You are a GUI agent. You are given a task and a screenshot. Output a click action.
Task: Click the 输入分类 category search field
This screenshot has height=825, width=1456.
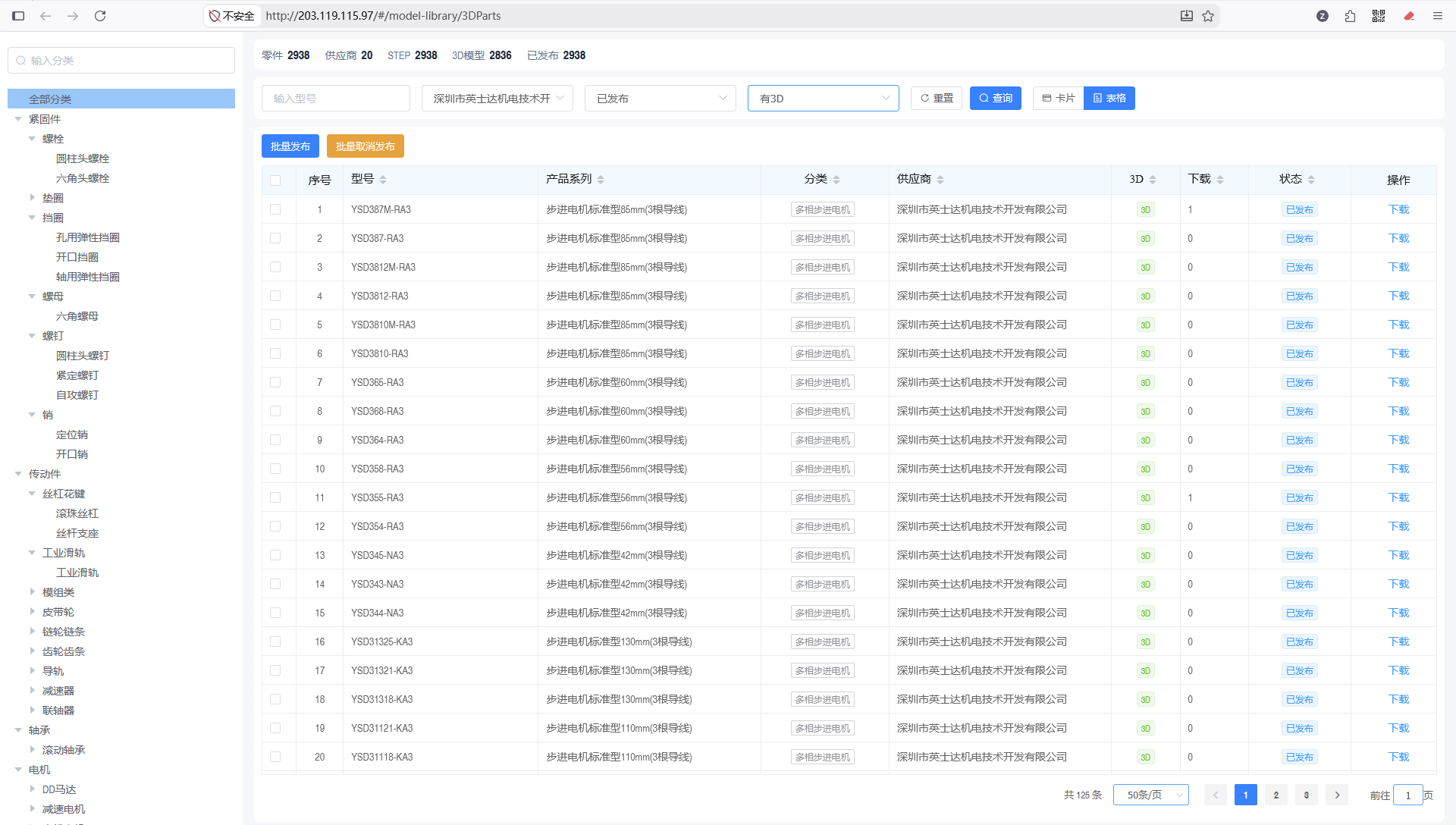(x=121, y=61)
